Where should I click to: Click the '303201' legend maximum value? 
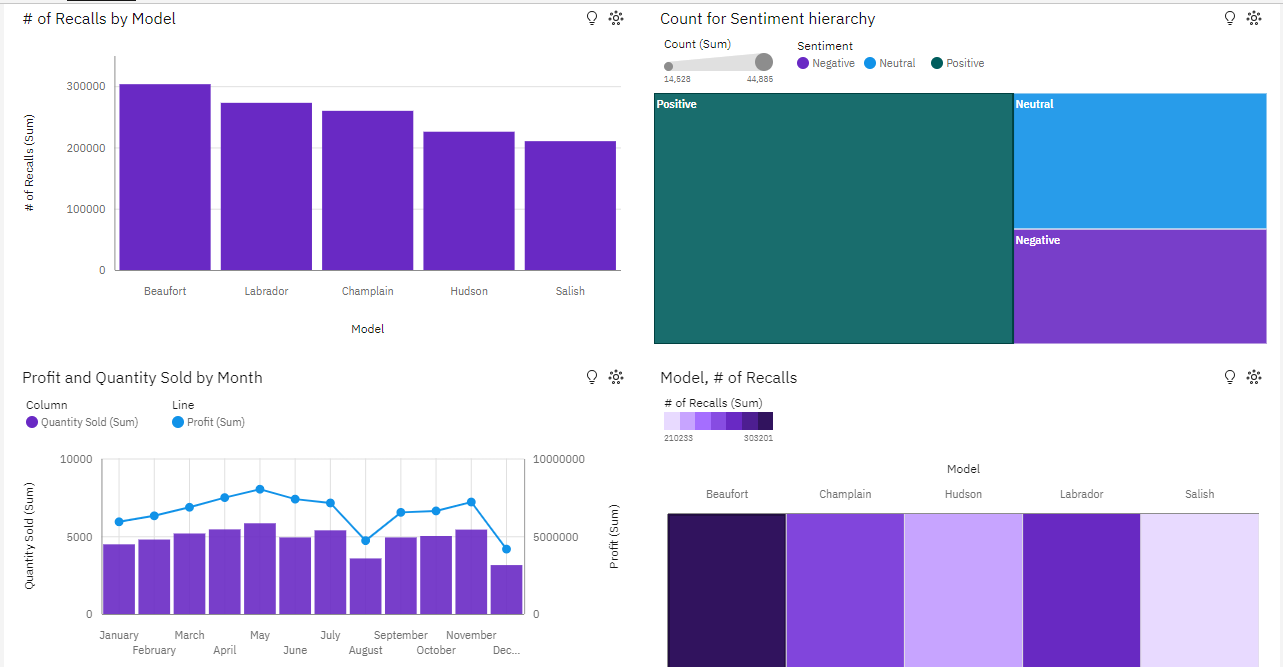759,438
